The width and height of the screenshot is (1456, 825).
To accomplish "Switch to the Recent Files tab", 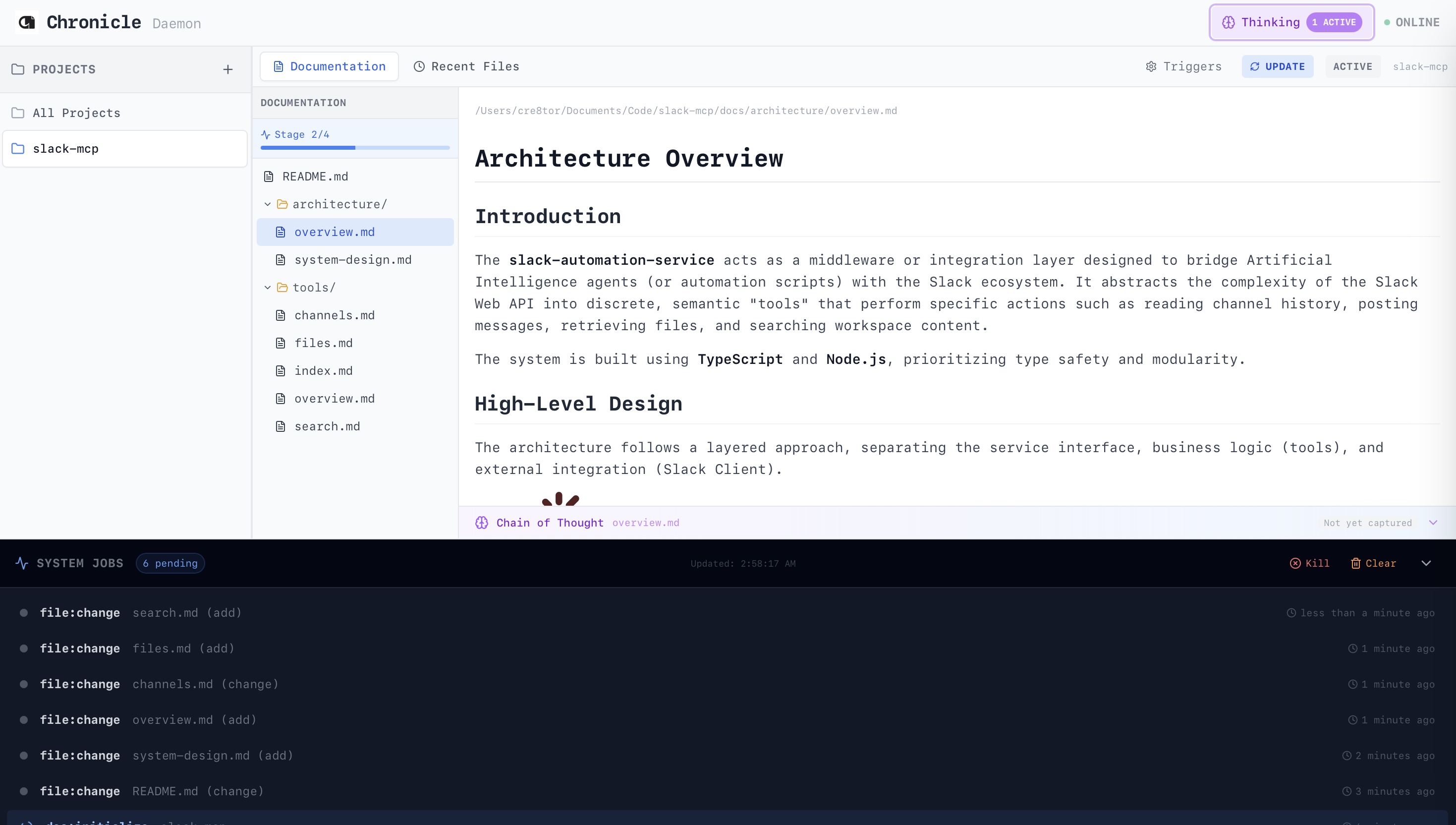I will click(x=466, y=66).
